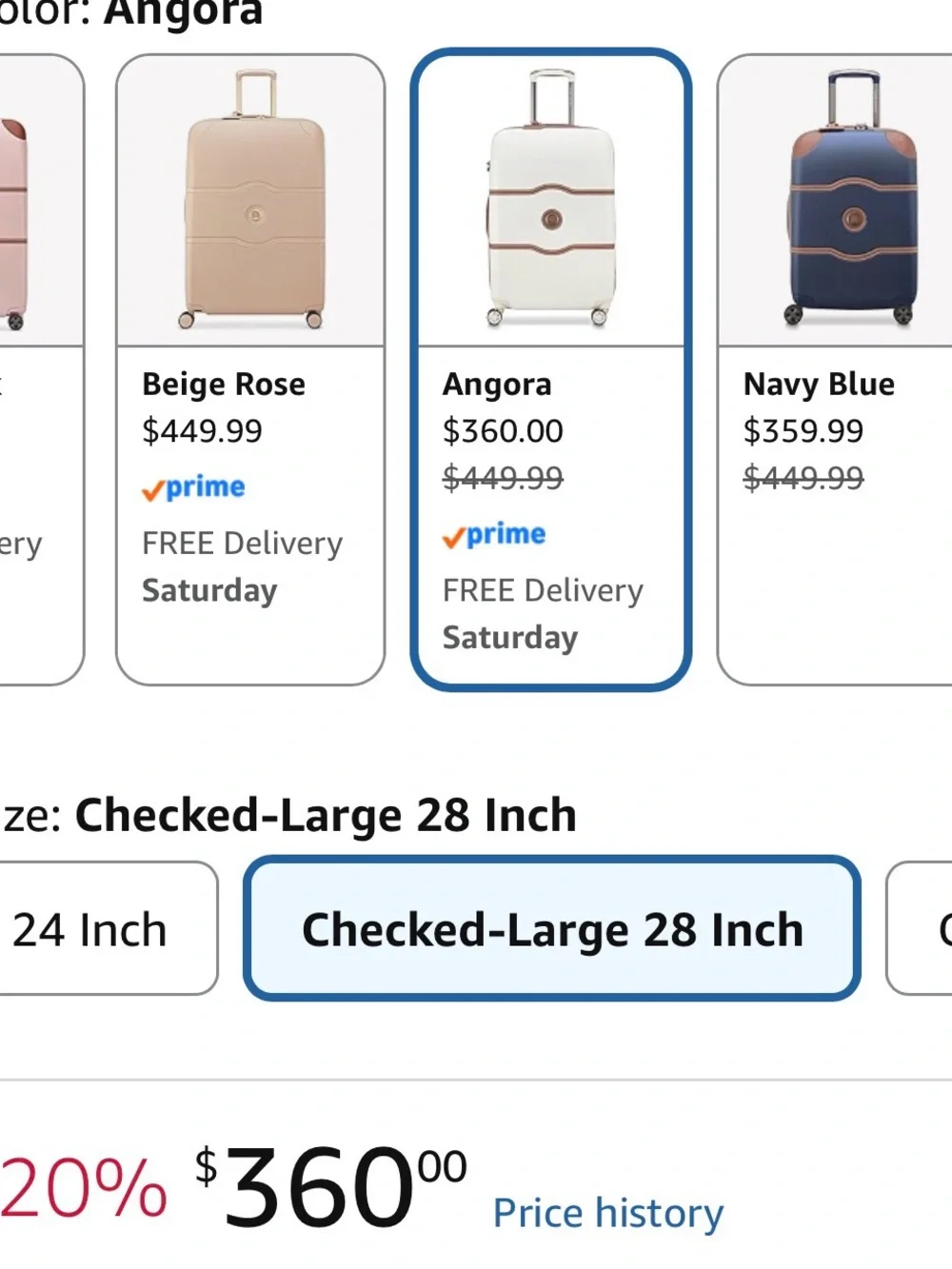Click the FREE Delivery Saturday text for Beige Rose
The image size is (952, 1269).
[x=242, y=566]
